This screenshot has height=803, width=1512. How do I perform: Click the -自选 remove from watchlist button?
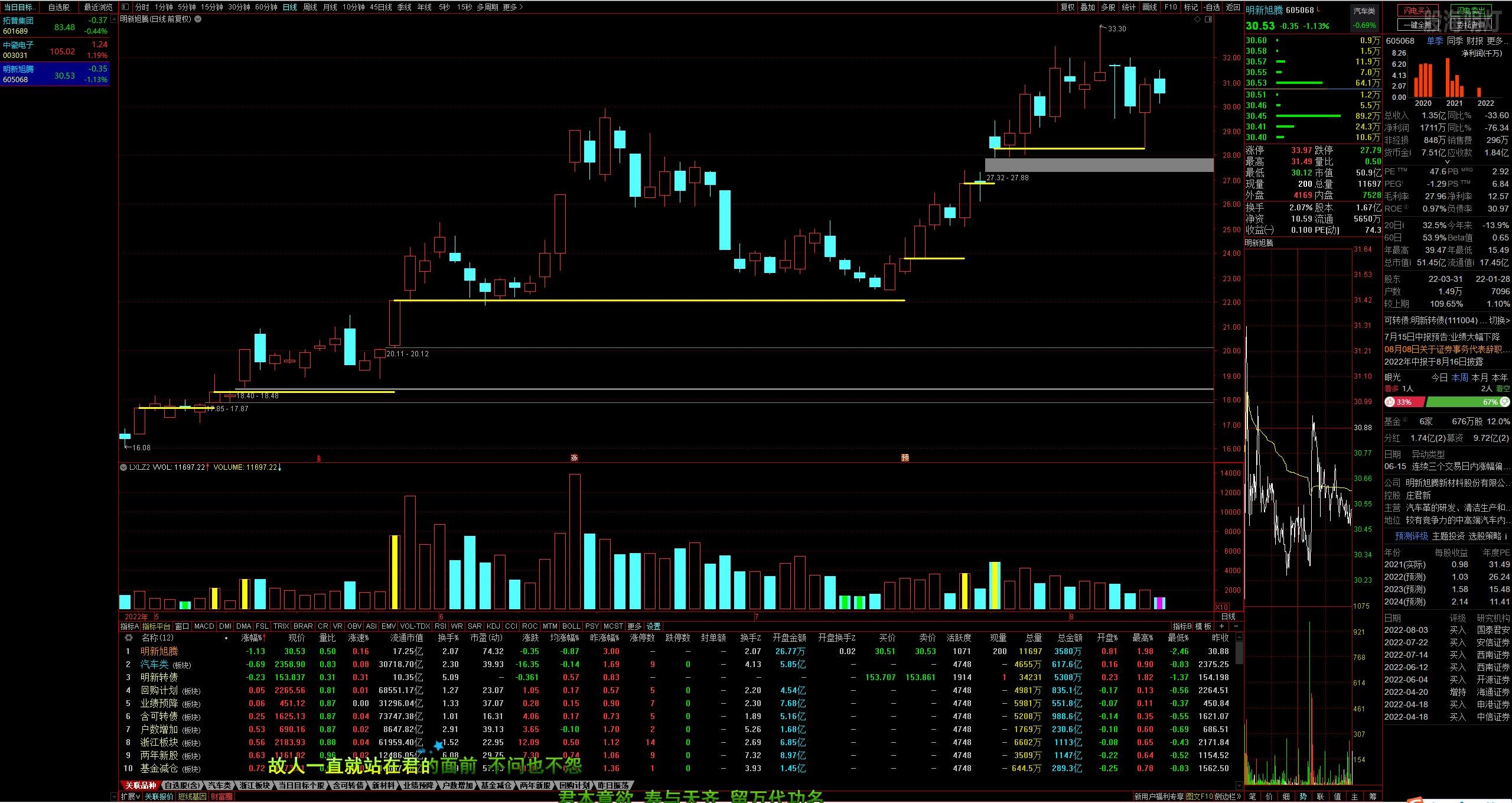click(1211, 7)
